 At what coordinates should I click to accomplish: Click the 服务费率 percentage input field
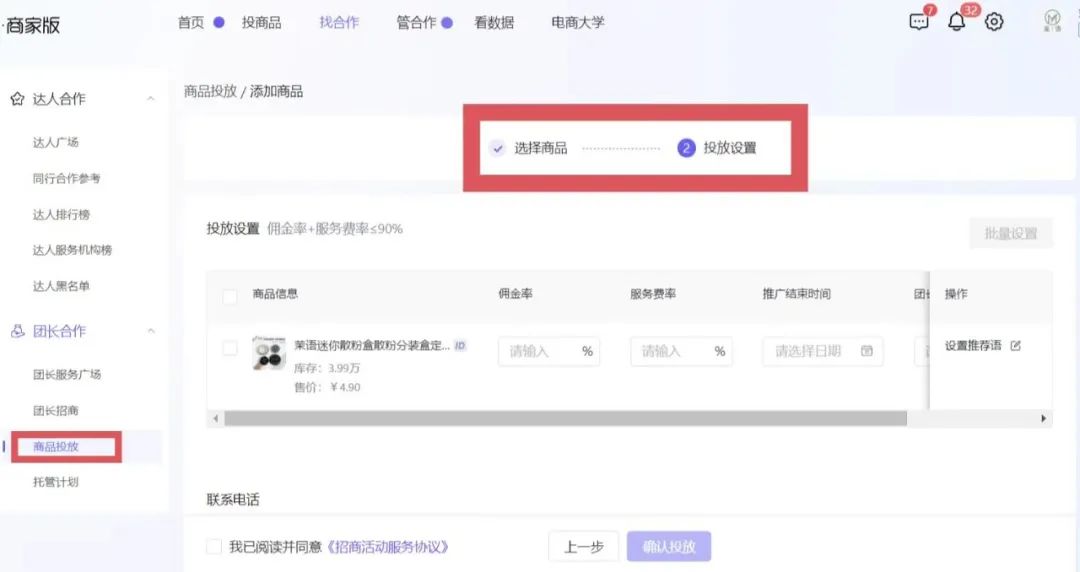point(681,351)
